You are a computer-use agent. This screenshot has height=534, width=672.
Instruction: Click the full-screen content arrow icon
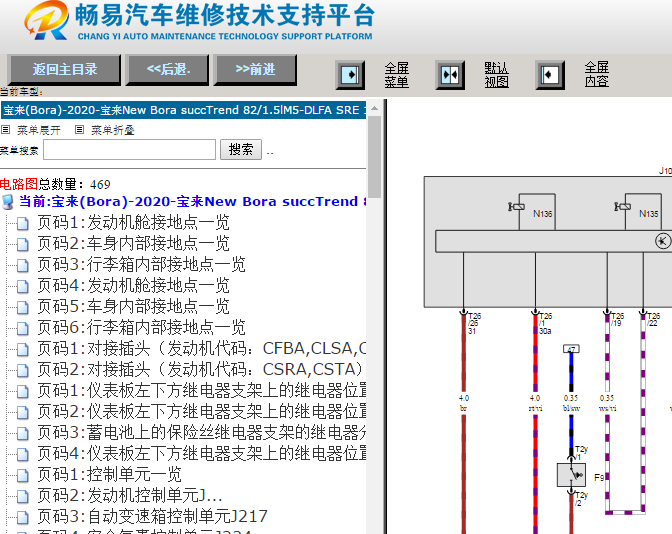click(x=550, y=75)
